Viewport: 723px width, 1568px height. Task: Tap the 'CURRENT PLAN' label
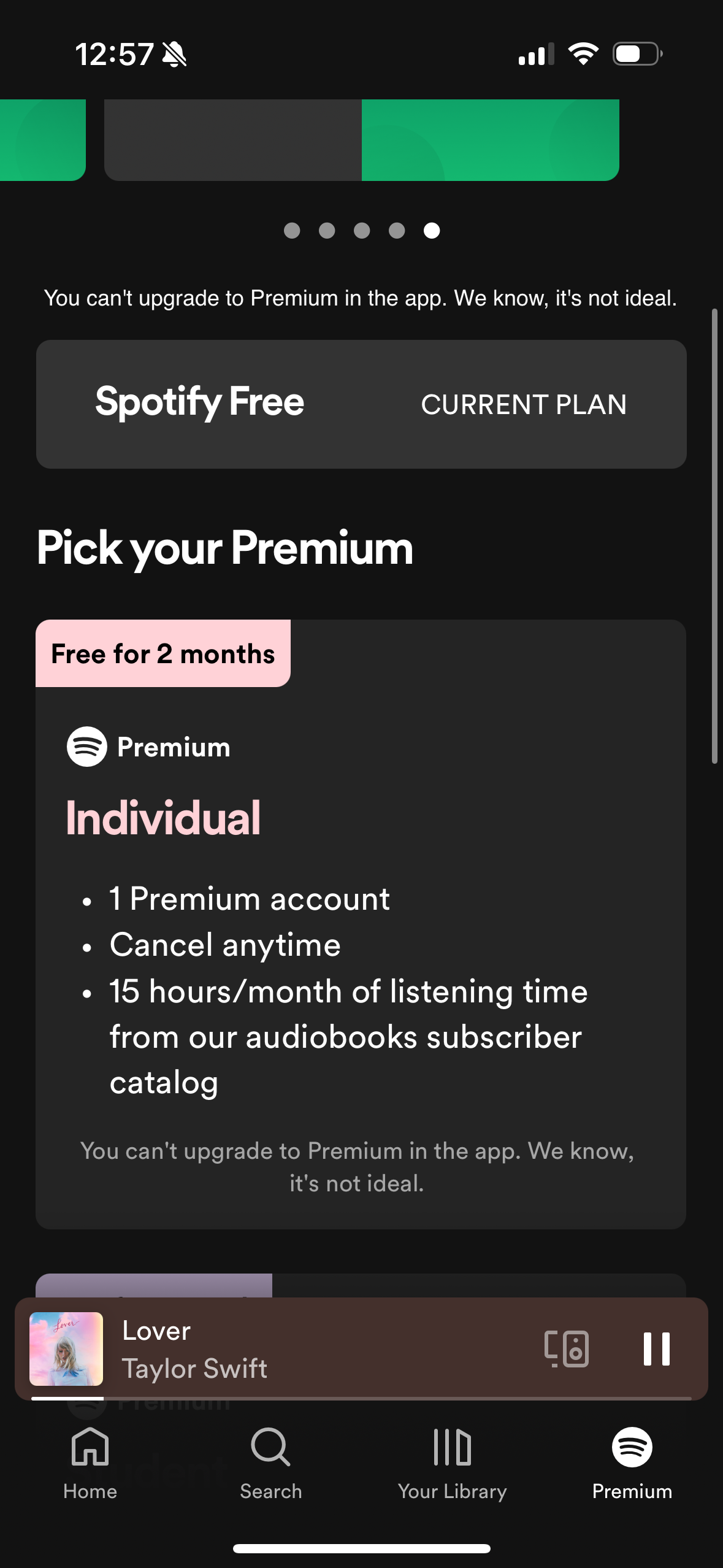[524, 405]
